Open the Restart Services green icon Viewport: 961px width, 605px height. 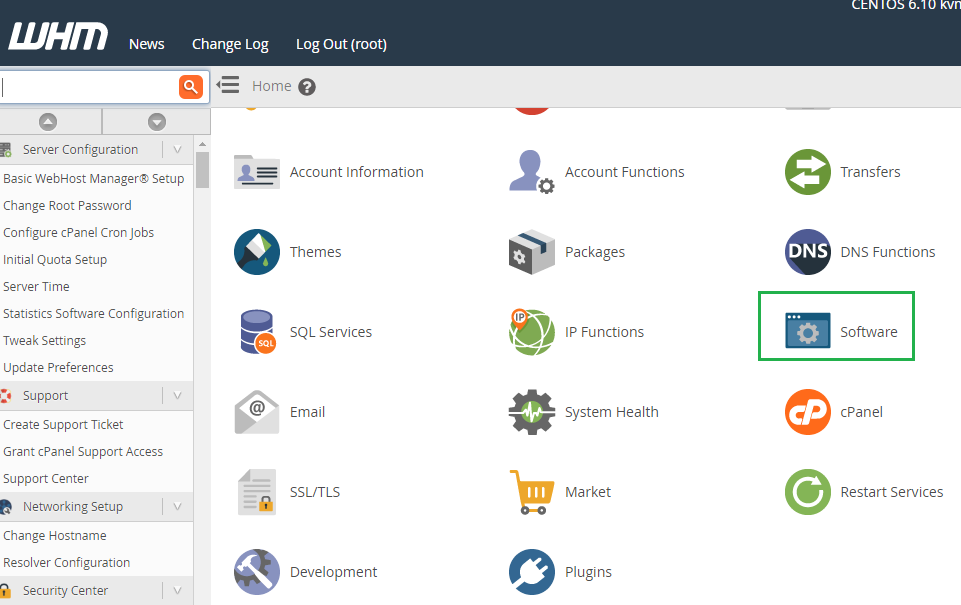808,492
